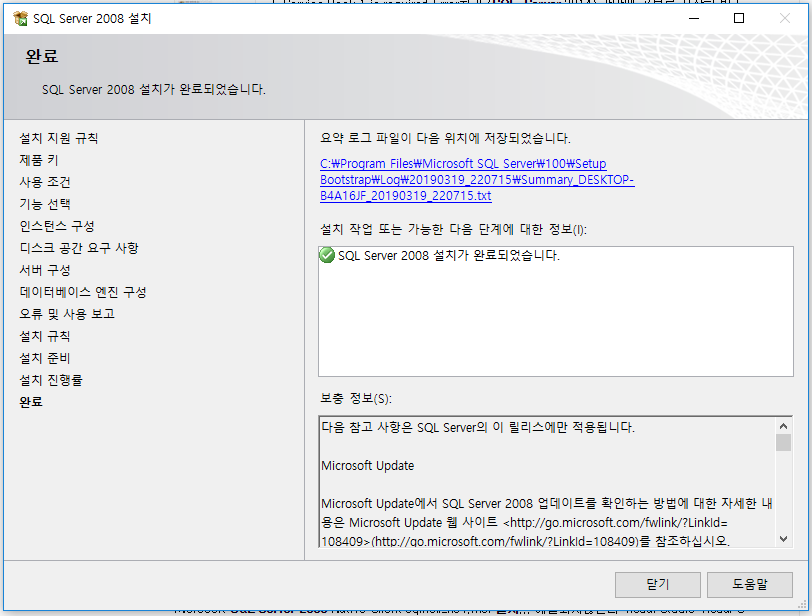Click the 디스크 공간 요구 사항 step
This screenshot has height=616, width=812.
point(79,248)
